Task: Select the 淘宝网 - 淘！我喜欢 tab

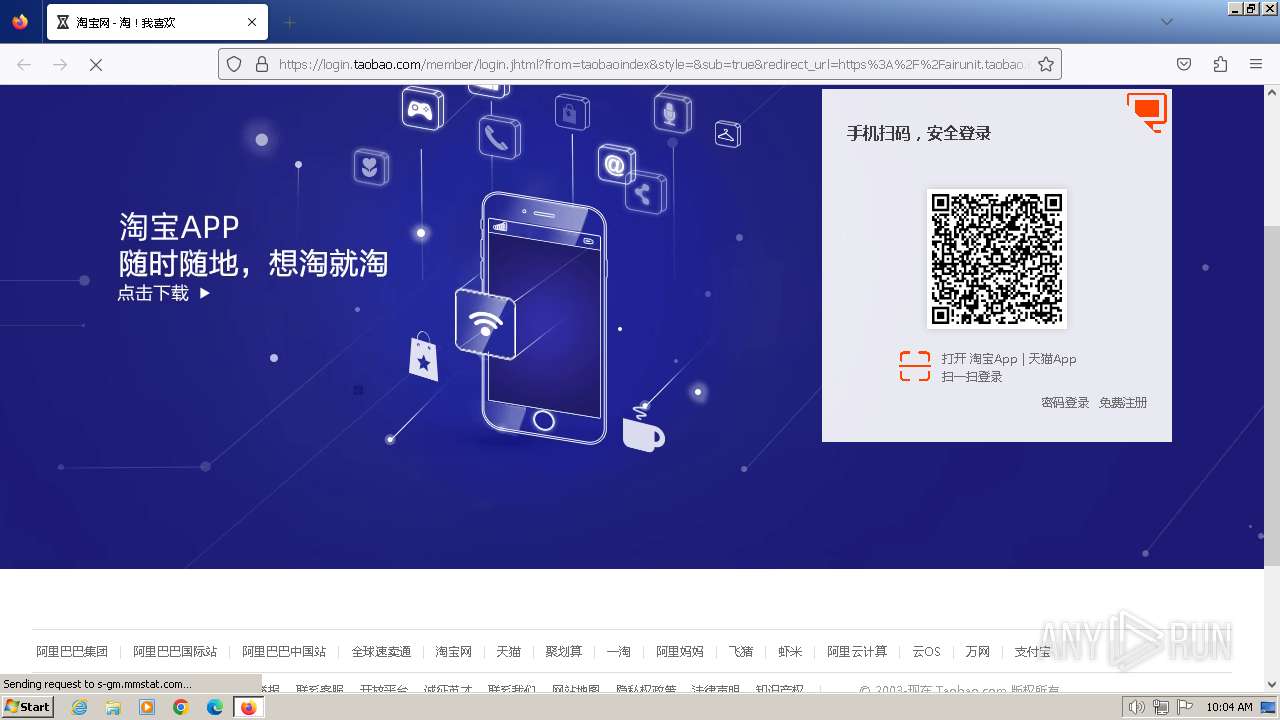Action: click(156, 22)
